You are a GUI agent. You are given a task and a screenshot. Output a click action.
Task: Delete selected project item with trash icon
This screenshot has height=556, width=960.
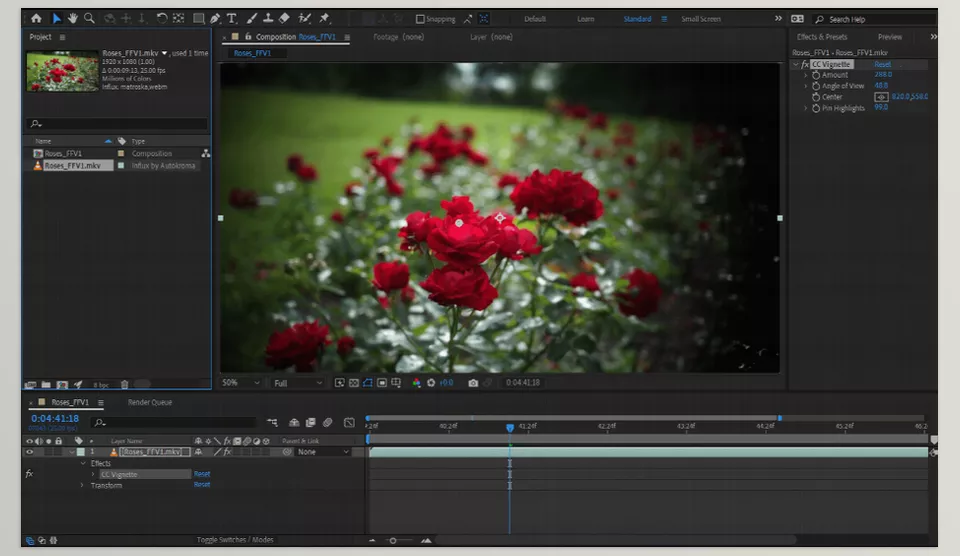click(124, 385)
